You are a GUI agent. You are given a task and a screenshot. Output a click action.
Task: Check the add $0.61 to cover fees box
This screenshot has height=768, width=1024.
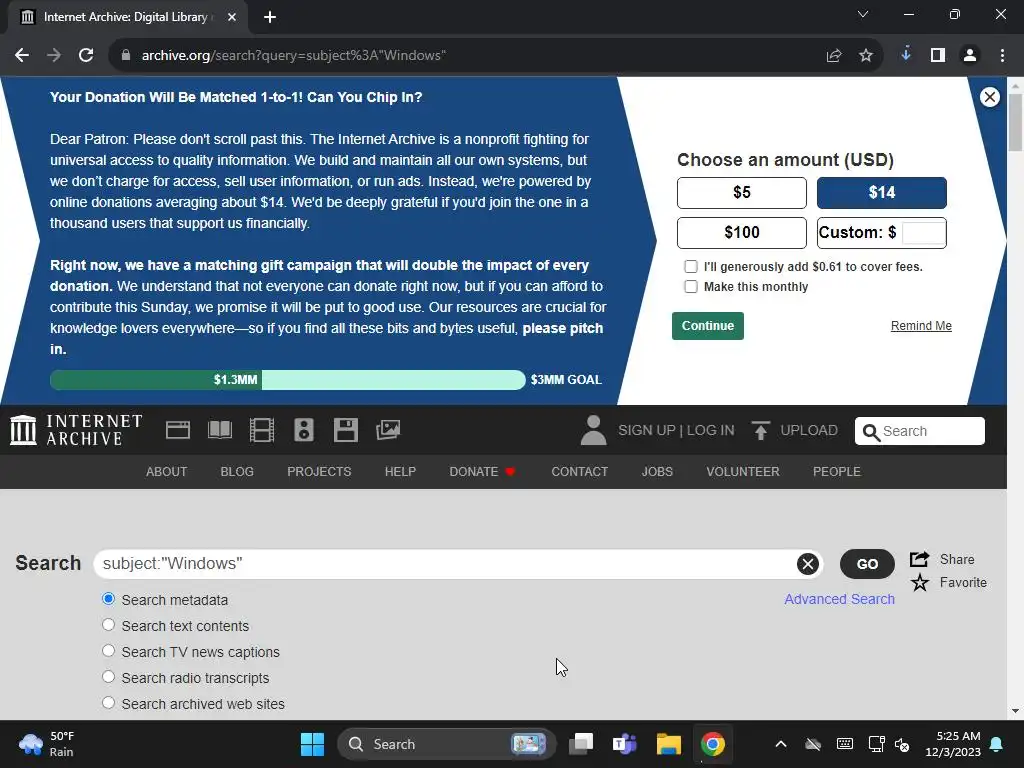[691, 266]
